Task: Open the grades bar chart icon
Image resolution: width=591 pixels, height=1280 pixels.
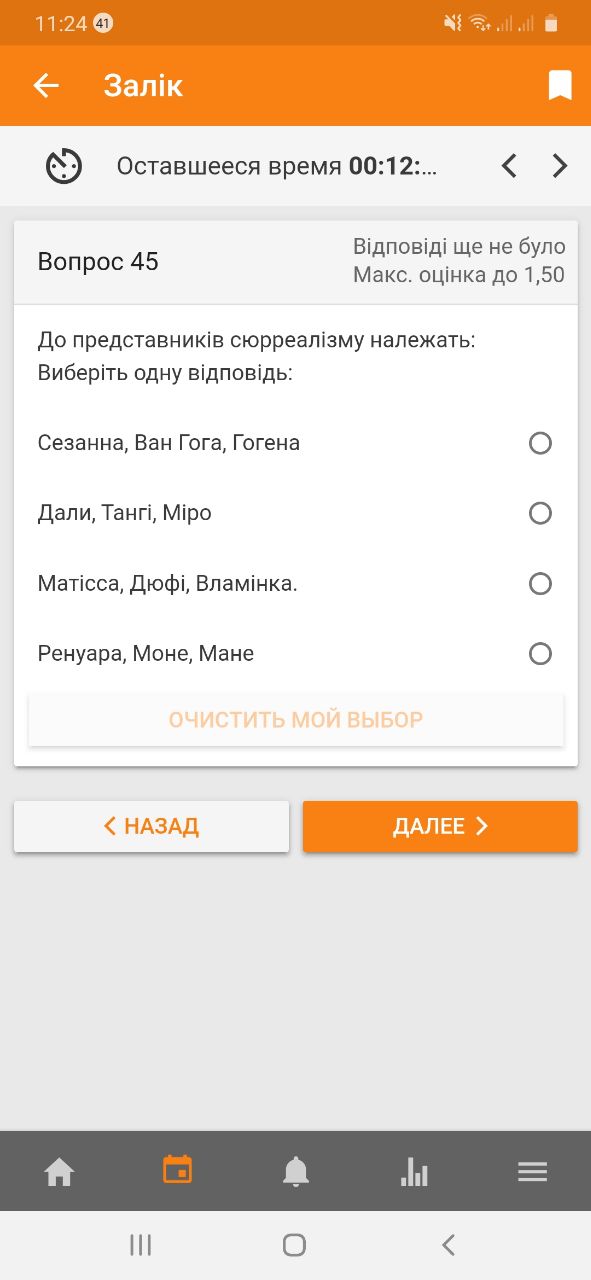Action: coord(414,1171)
